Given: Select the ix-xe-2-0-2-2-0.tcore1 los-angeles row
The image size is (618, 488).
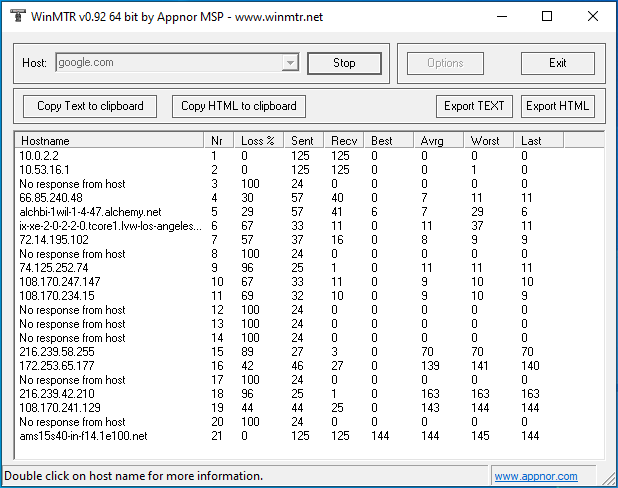Looking at the screenshot, I should coord(309,226).
